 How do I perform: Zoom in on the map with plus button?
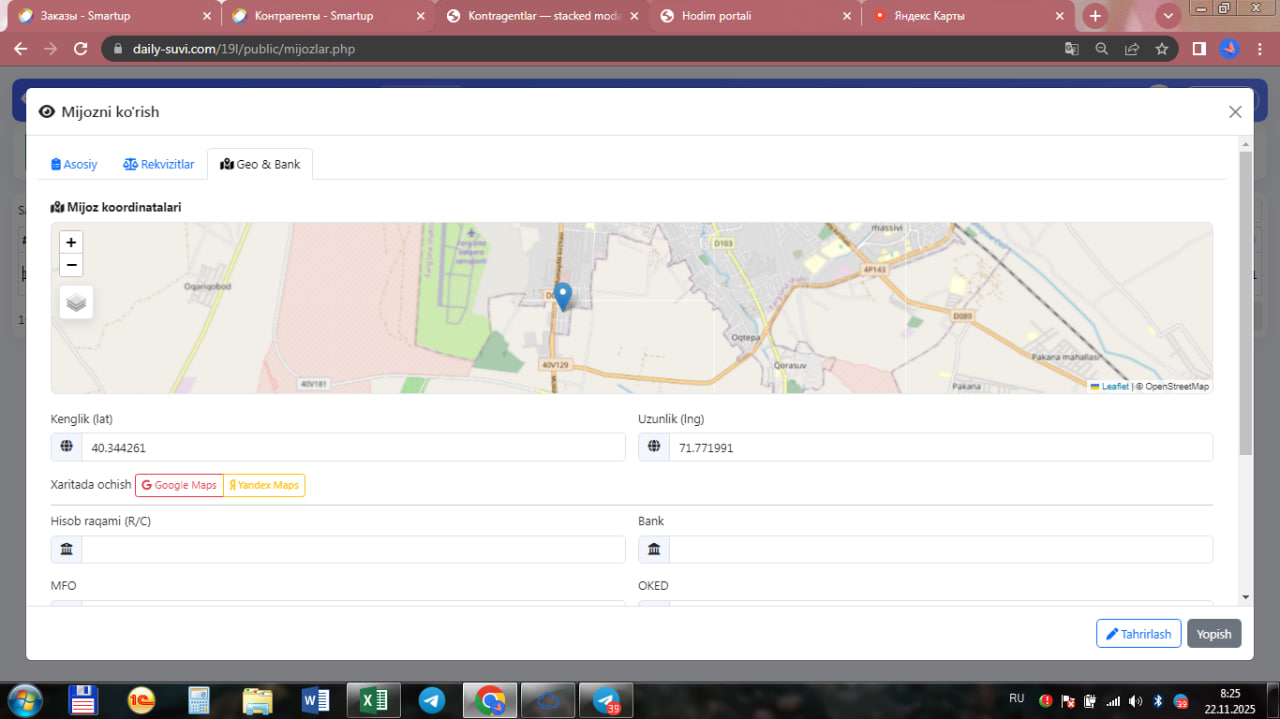(x=71, y=242)
